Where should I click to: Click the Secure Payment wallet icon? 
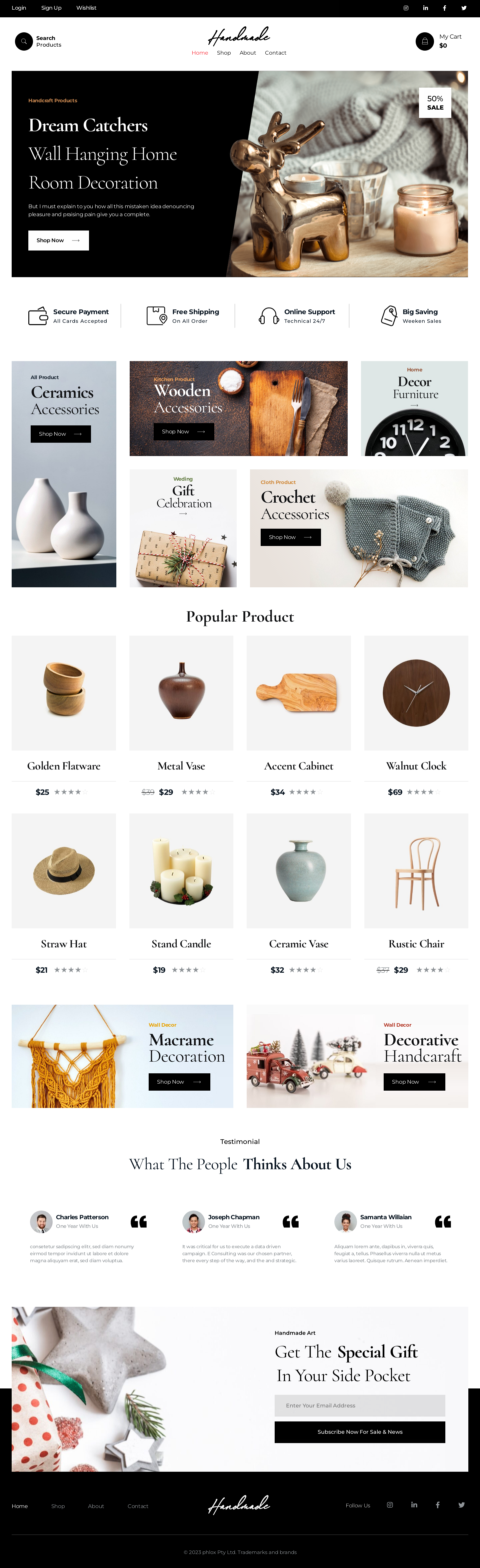point(38,316)
